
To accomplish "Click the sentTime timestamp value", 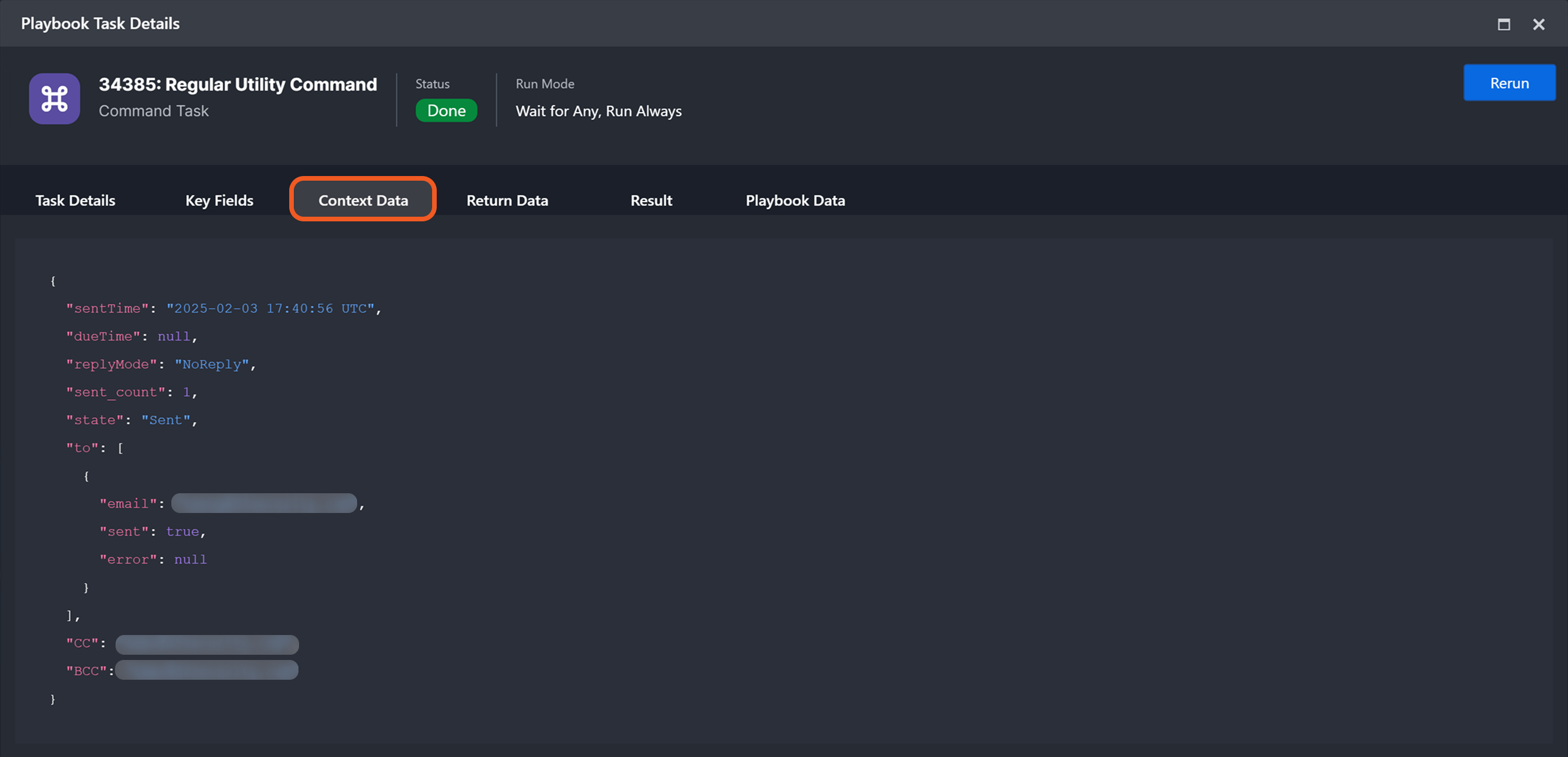I will pyautogui.click(x=271, y=308).
